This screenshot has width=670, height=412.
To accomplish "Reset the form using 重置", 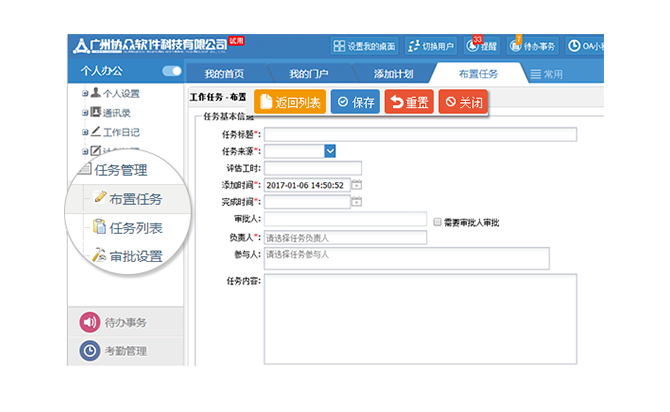I will click(x=409, y=102).
